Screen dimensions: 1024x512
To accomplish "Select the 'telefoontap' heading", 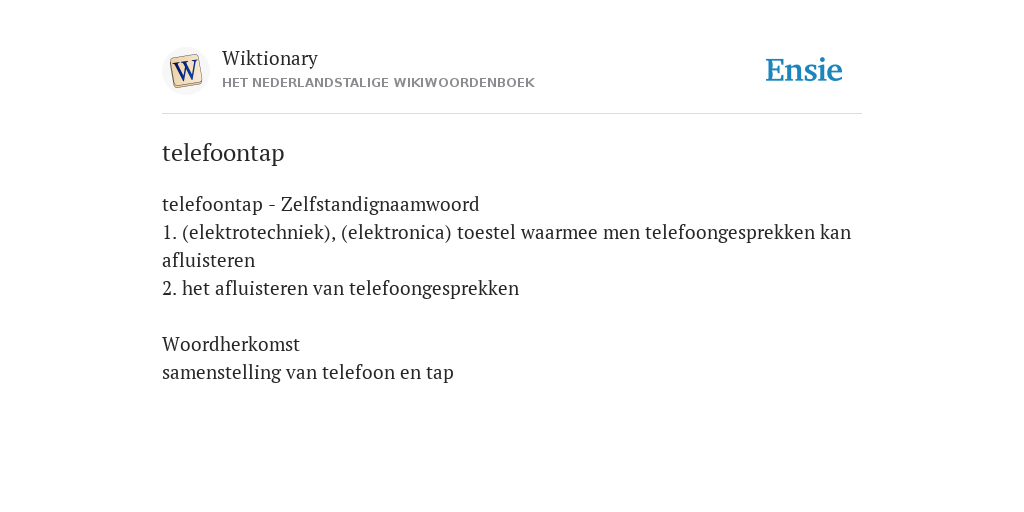I will pos(223,153).
